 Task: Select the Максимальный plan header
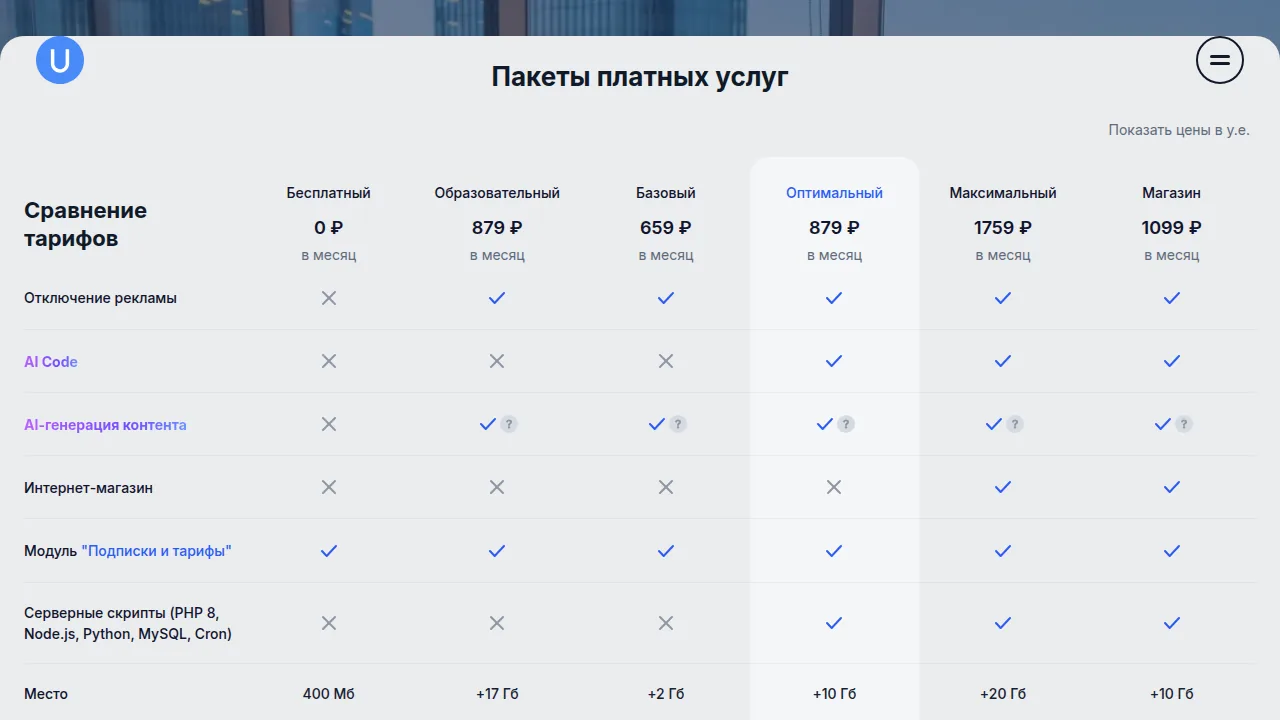click(1003, 193)
